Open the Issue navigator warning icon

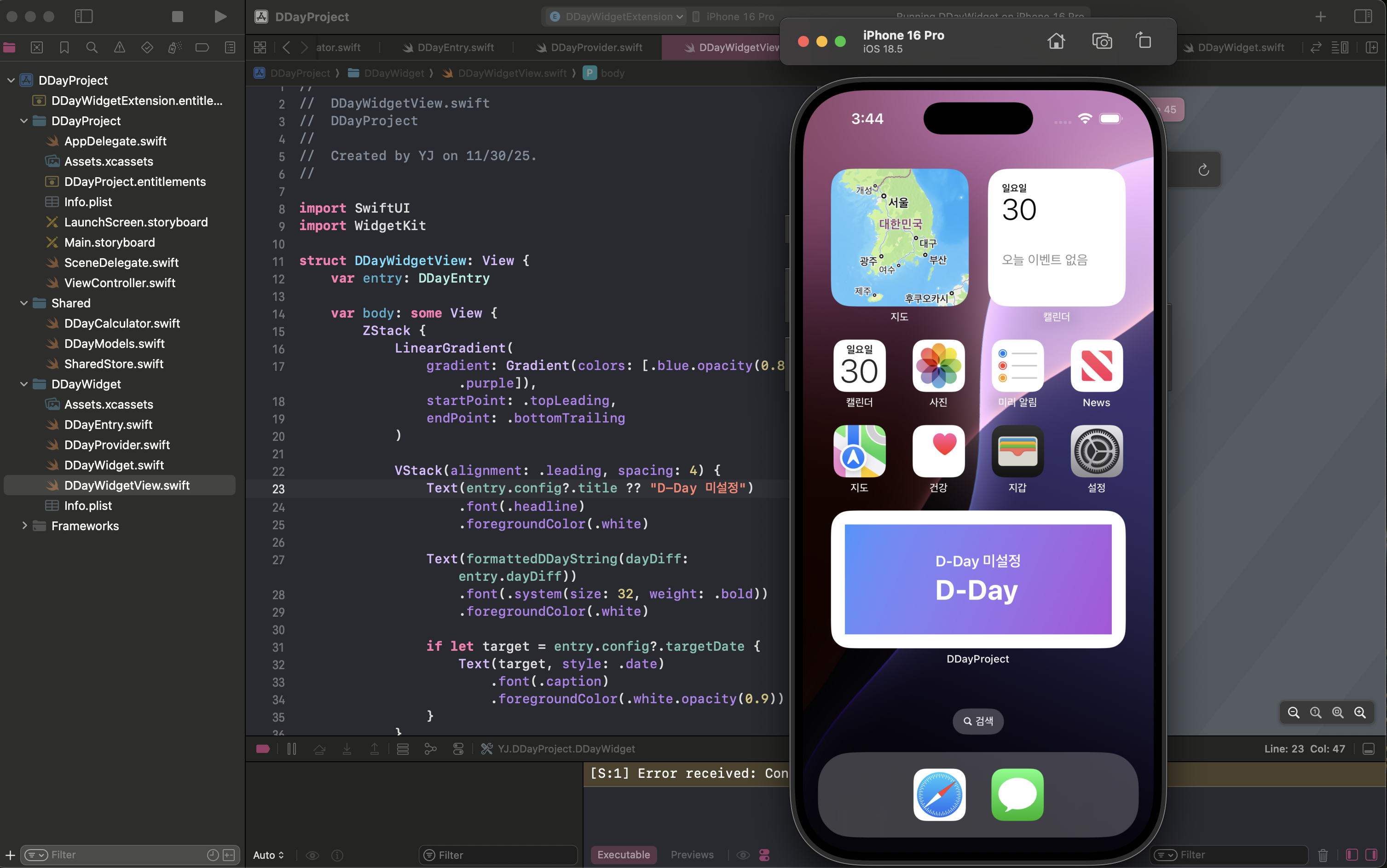click(119, 48)
